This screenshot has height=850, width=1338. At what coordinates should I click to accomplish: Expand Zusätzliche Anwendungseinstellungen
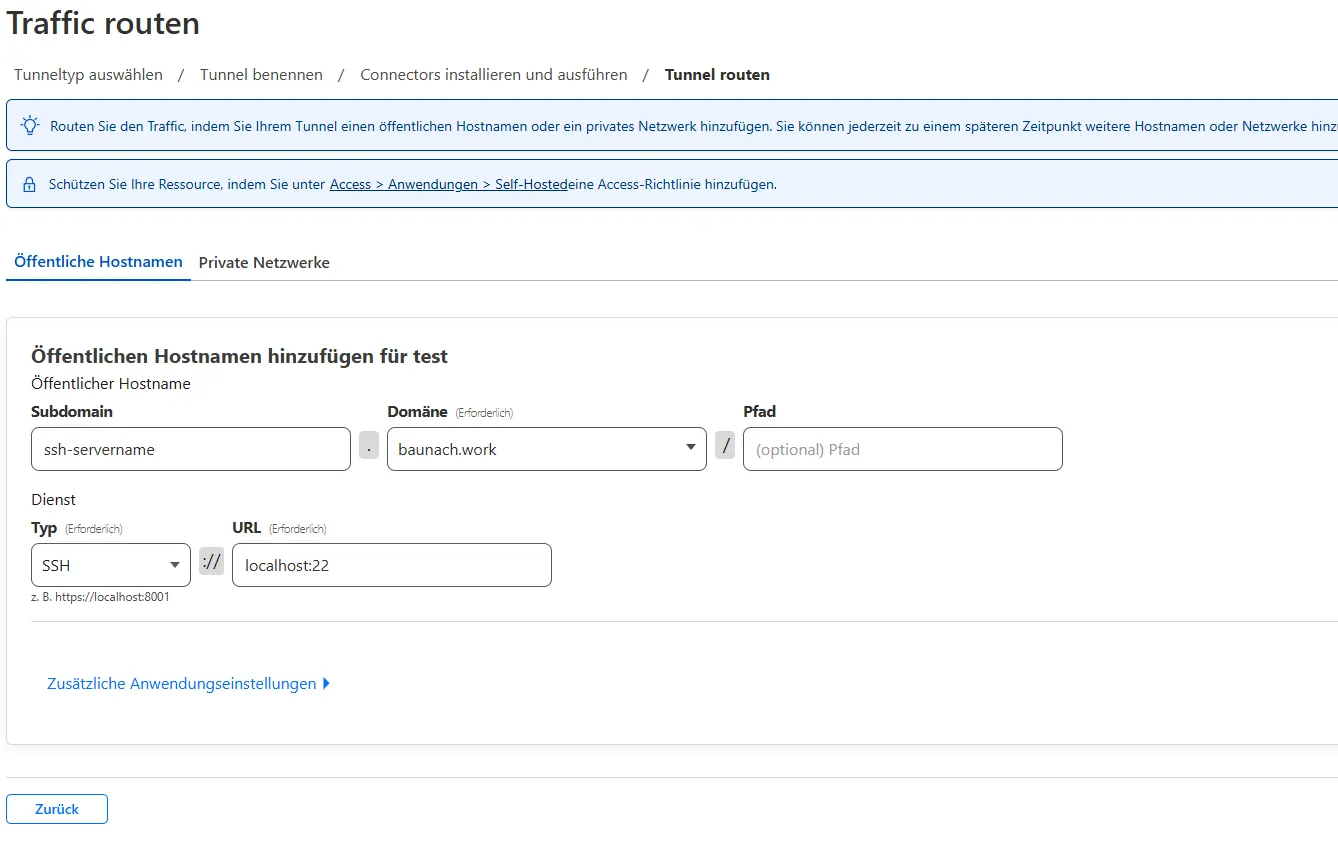click(x=188, y=684)
